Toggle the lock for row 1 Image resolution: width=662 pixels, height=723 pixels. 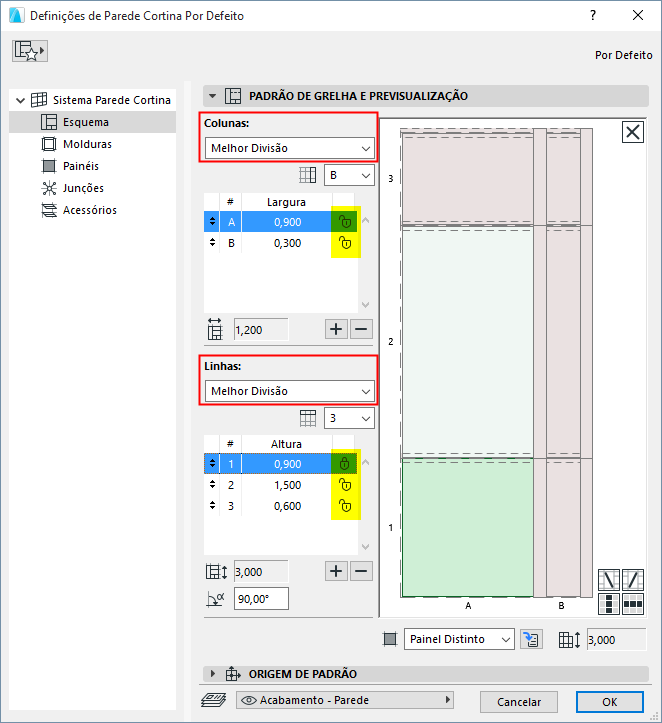(344, 463)
